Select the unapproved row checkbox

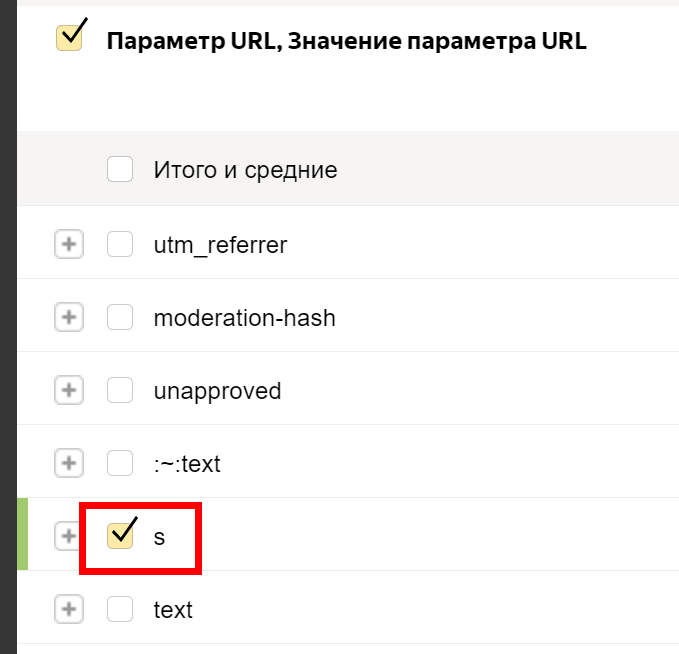coord(120,390)
